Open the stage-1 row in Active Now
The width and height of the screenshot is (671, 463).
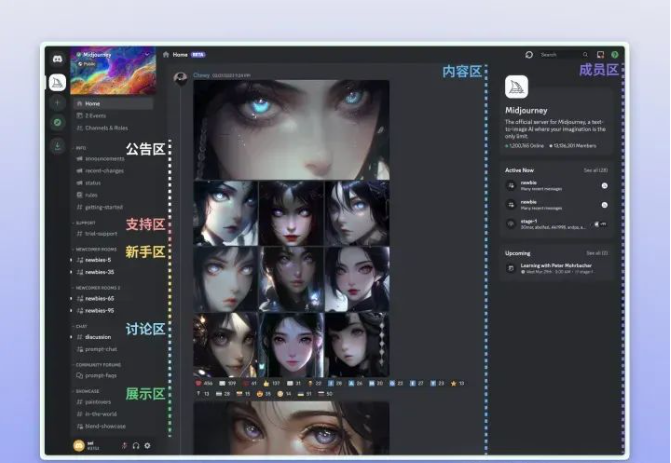[x=557, y=224]
